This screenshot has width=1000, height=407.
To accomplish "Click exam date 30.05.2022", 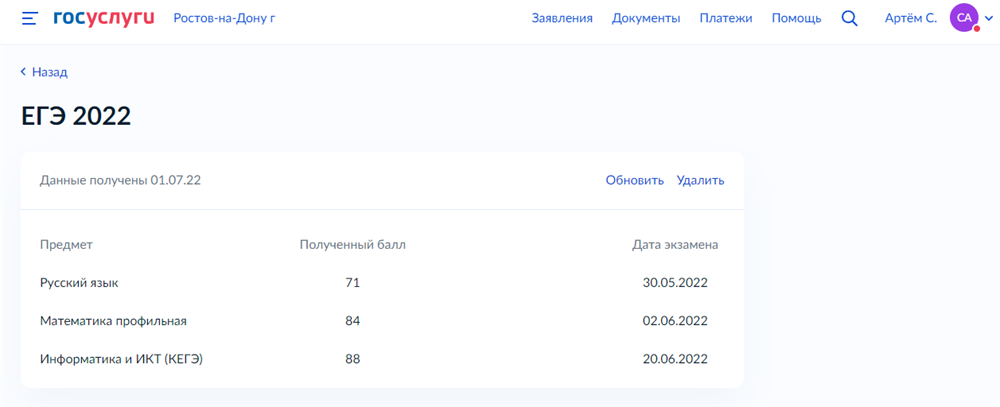I will (675, 283).
